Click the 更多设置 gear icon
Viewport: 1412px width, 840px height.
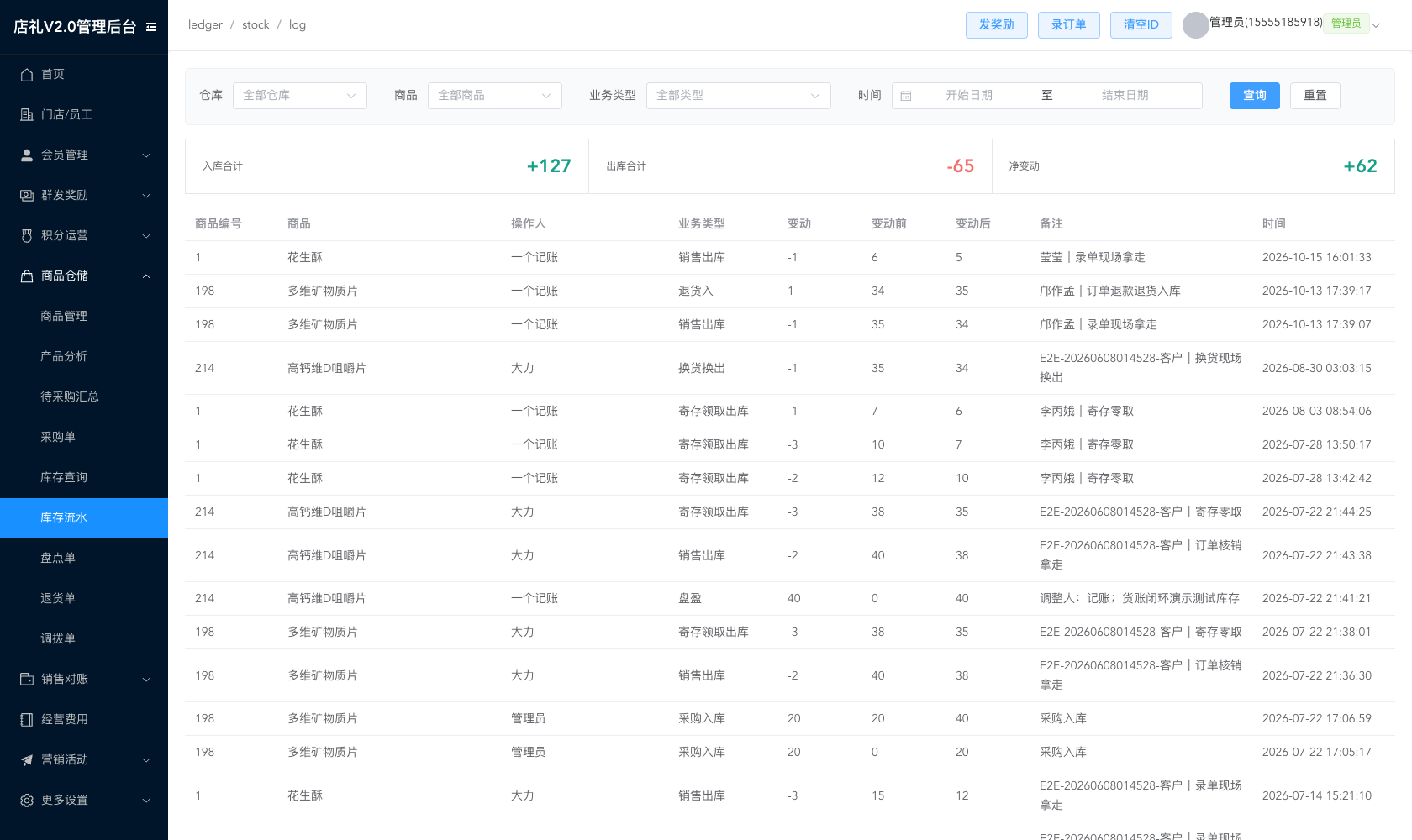[27, 800]
